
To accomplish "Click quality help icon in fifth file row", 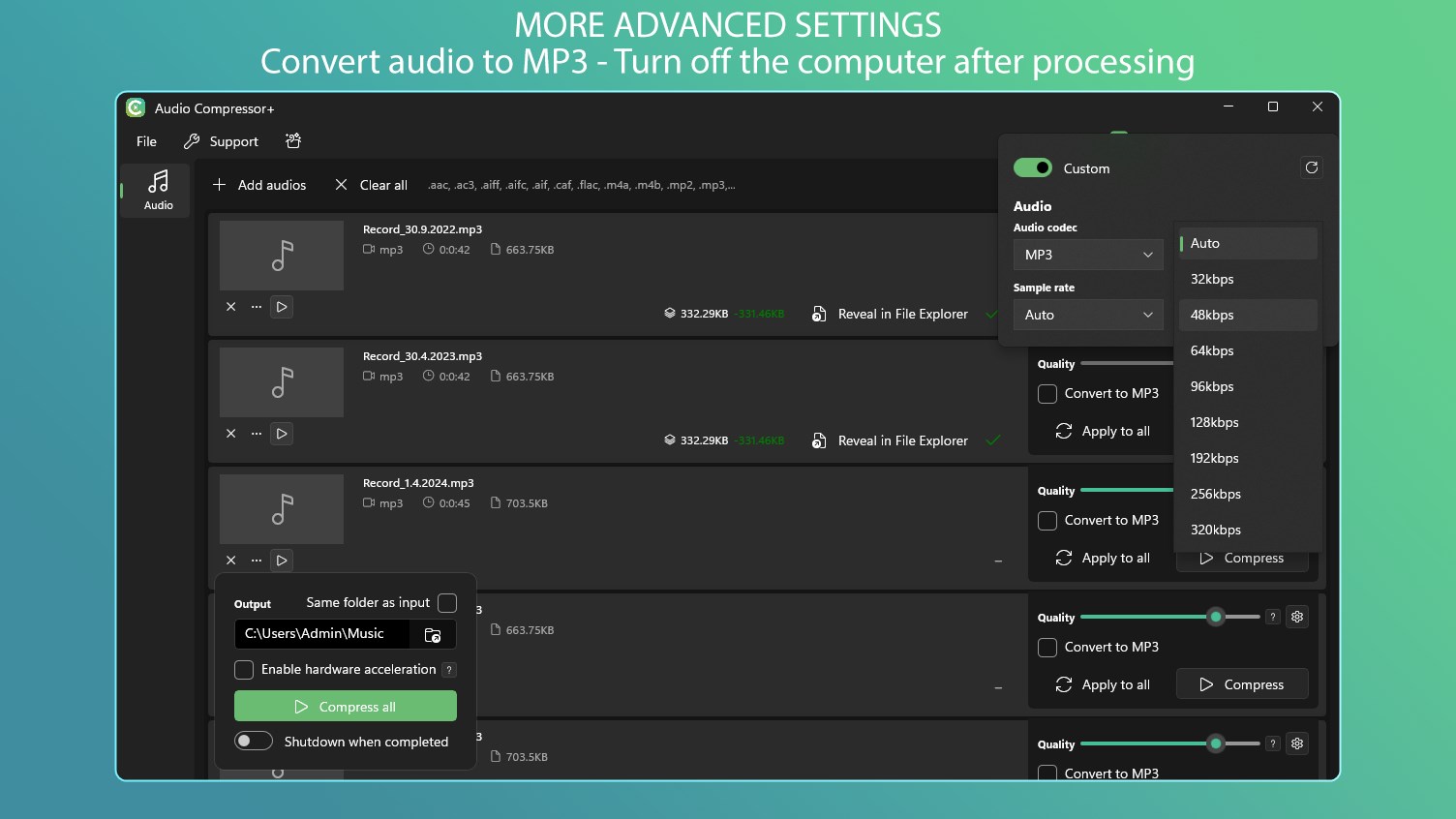I will (x=1273, y=743).
